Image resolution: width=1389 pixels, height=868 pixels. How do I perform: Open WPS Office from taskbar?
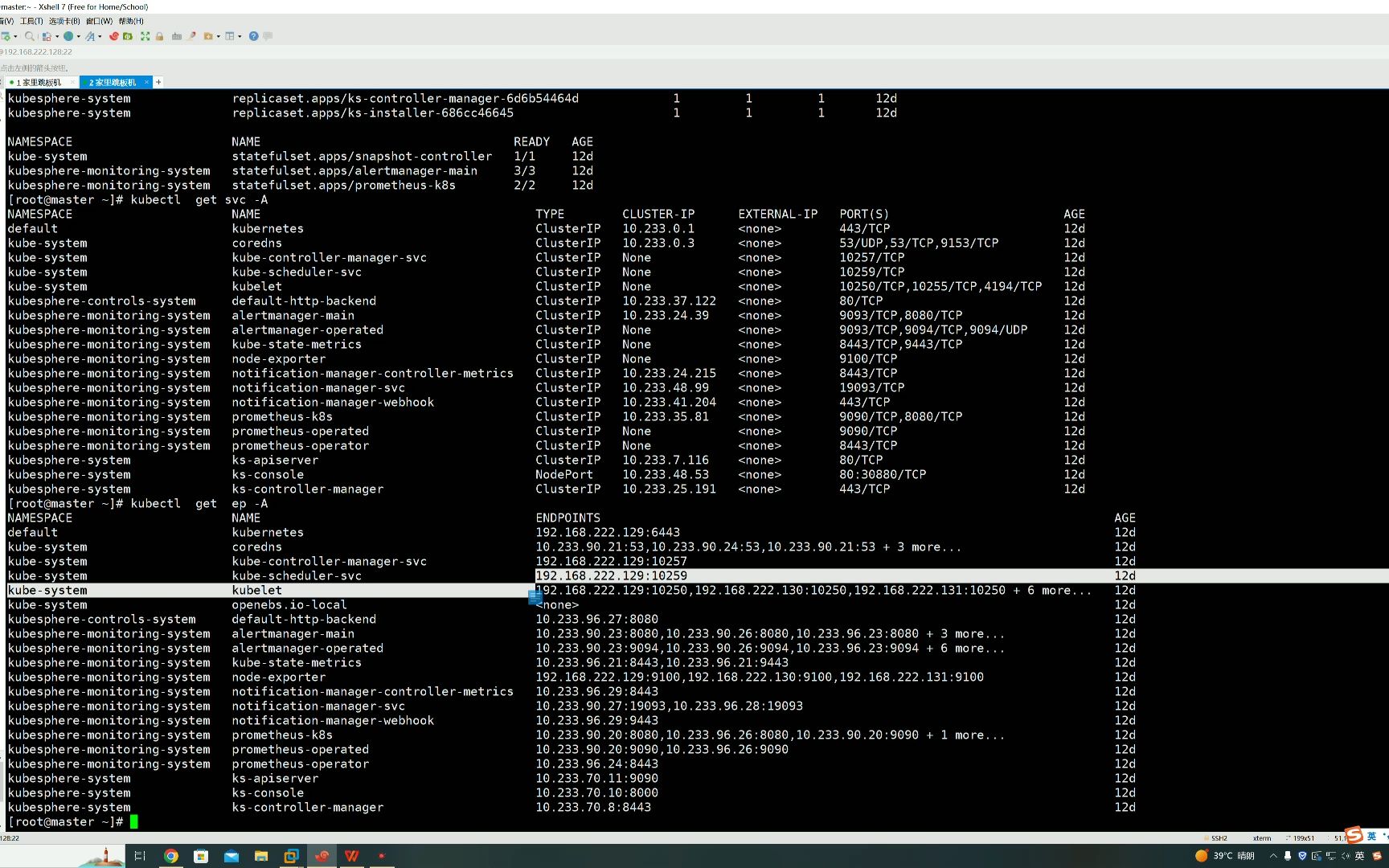351,856
